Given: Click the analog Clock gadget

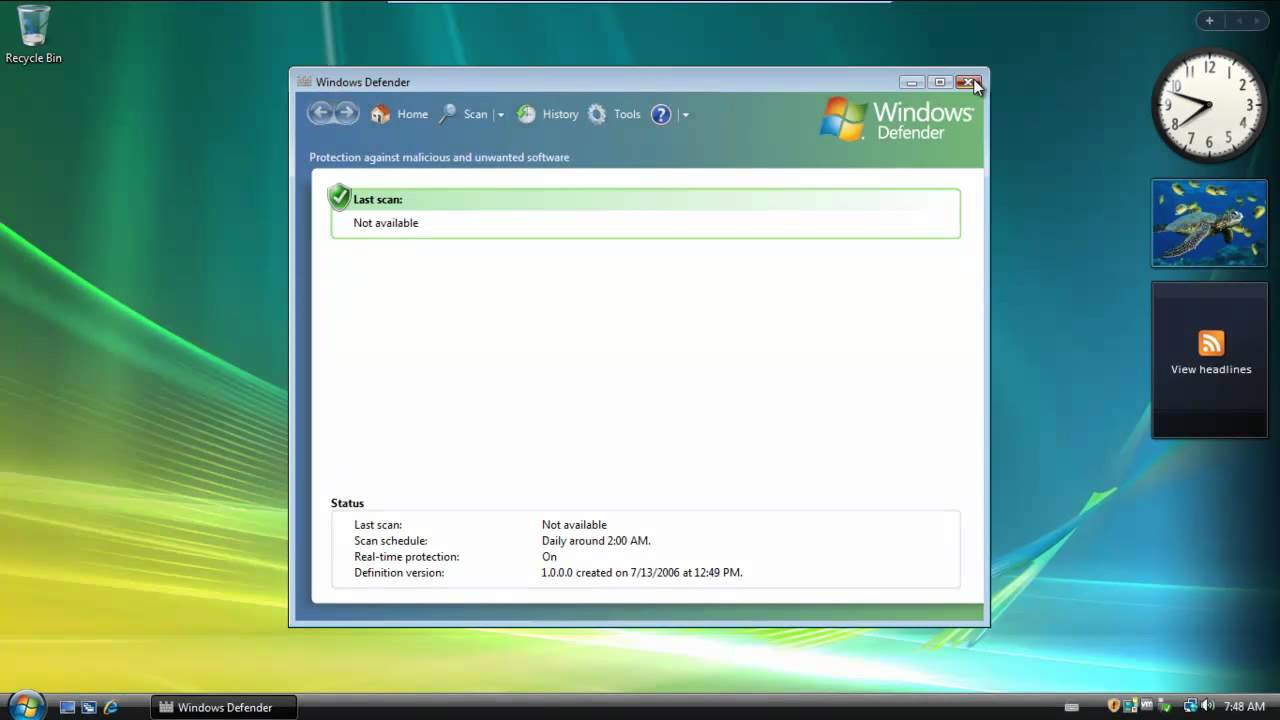Looking at the screenshot, I should click(1209, 104).
